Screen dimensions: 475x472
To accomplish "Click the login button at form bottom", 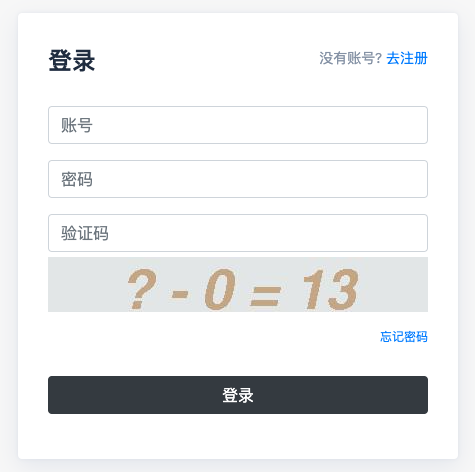I will click(x=238, y=395).
